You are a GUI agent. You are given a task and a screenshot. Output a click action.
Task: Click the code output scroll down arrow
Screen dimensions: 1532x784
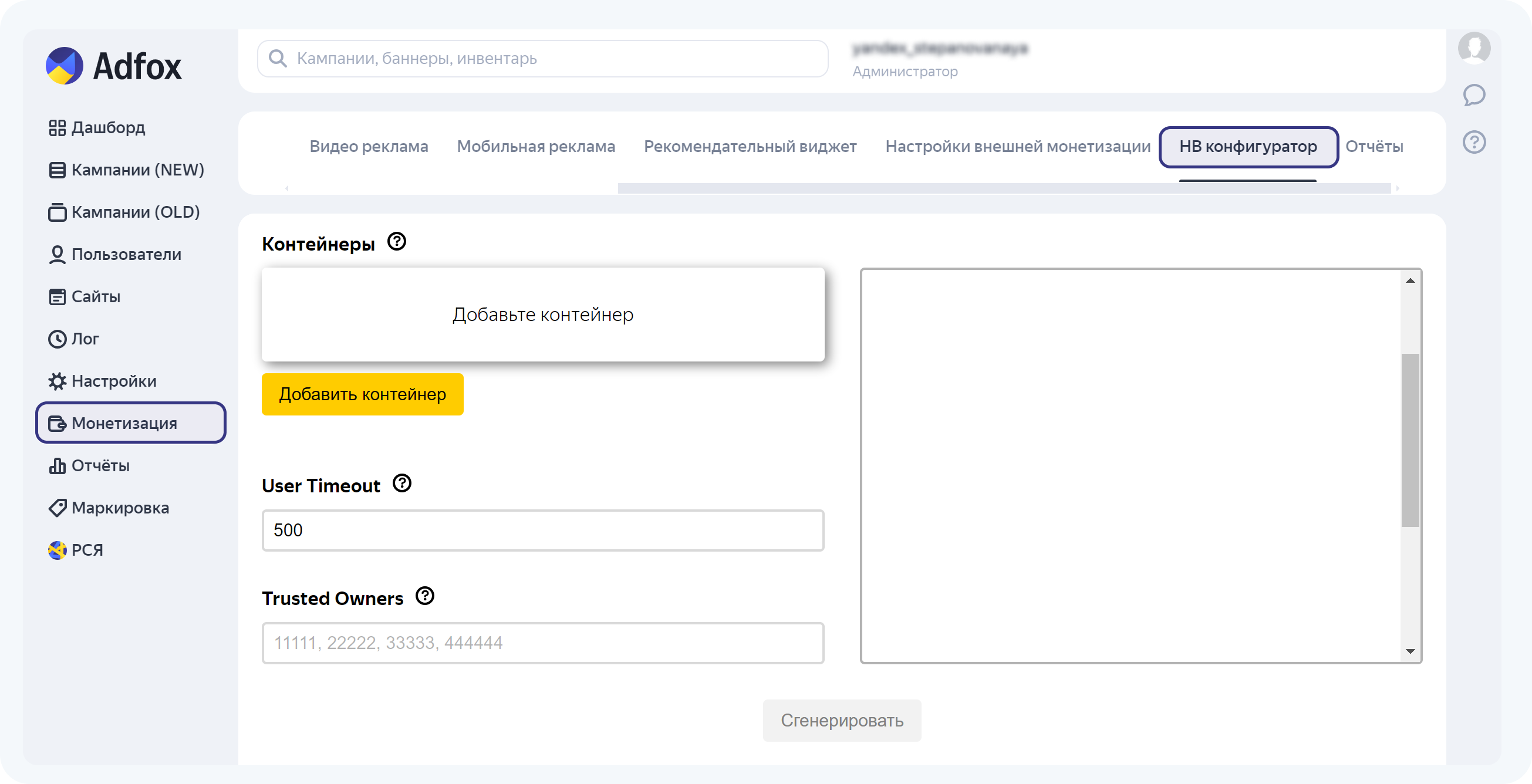coord(1410,651)
